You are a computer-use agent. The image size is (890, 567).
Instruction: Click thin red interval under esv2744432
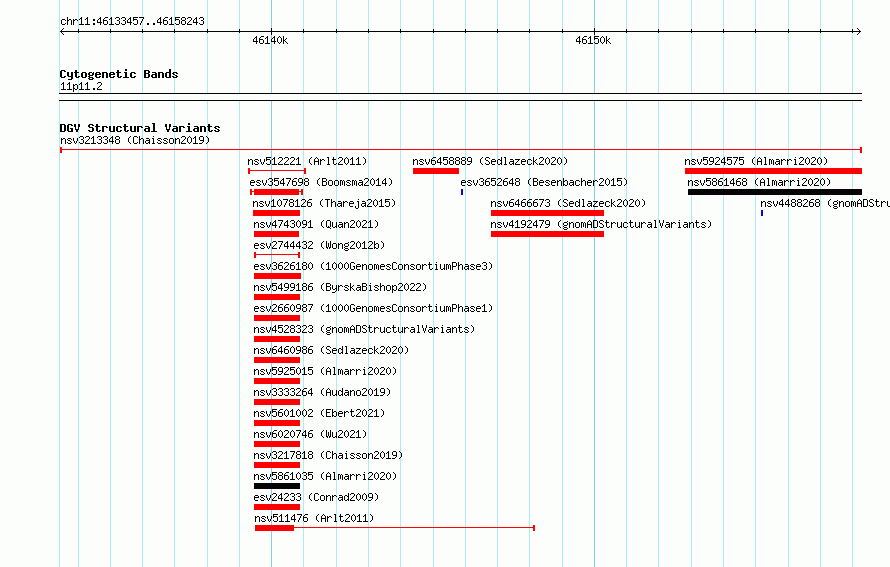coord(277,255)
